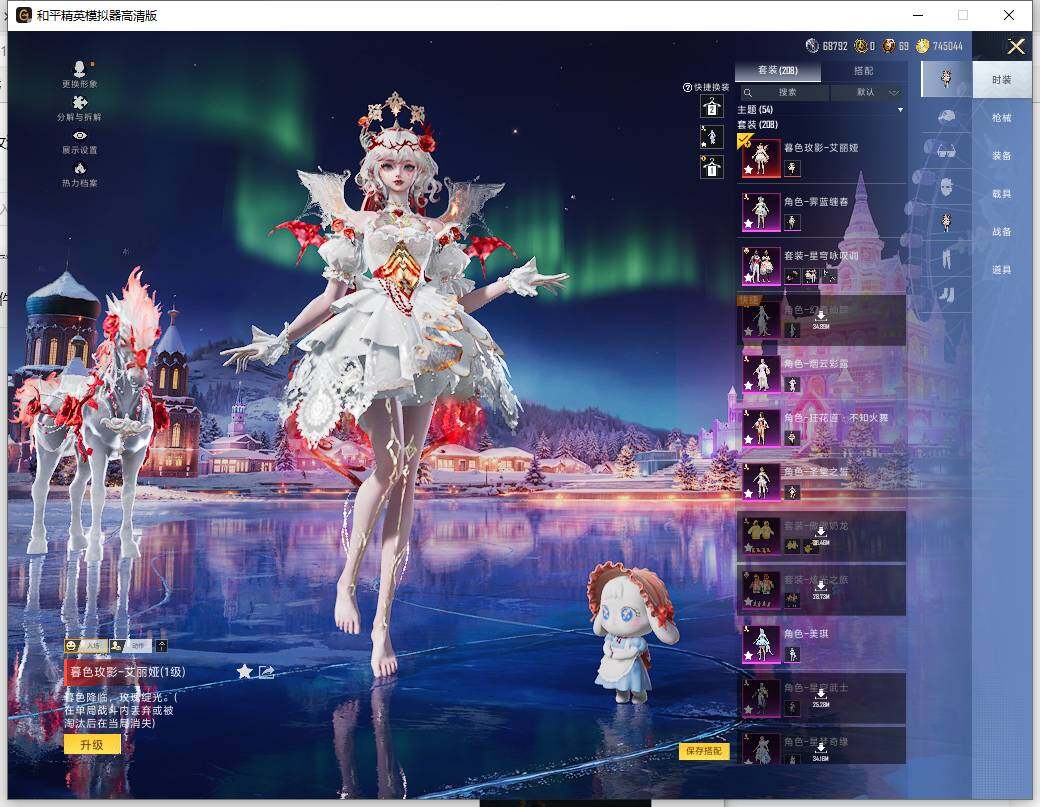The width and height of the screenshot is (1040, 807).
Task: Click the 分解与拆解 puzzle-piece icon
Action: [x=80, y=102]
